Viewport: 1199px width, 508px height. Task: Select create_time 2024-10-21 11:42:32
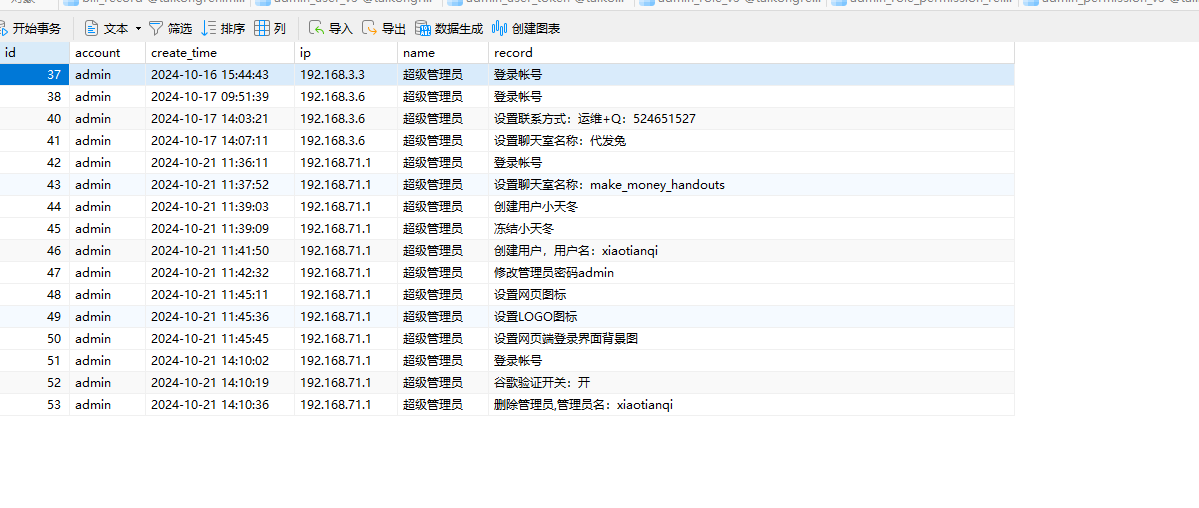coord(220,272)
